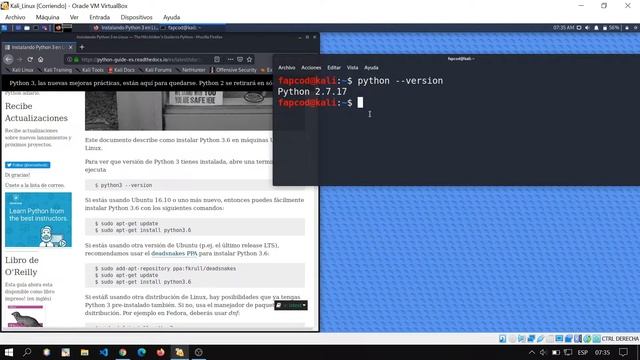Click the Twitter Follow button in sidebar
The width and height of the screenshot is (640, 360).
[27, 165]
